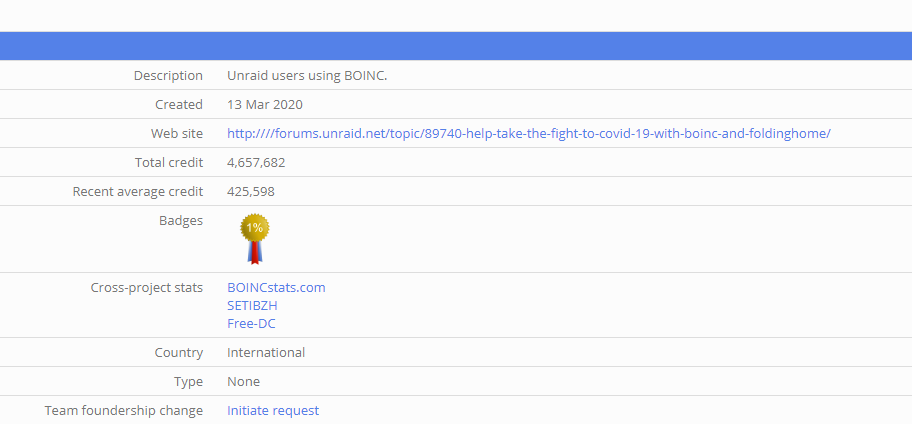Image resolution: width=912 pixels, height=424 pixels.
Task: Select the description text 'Unraid users using BOINC.'
Action: click(x=307, y=76)
